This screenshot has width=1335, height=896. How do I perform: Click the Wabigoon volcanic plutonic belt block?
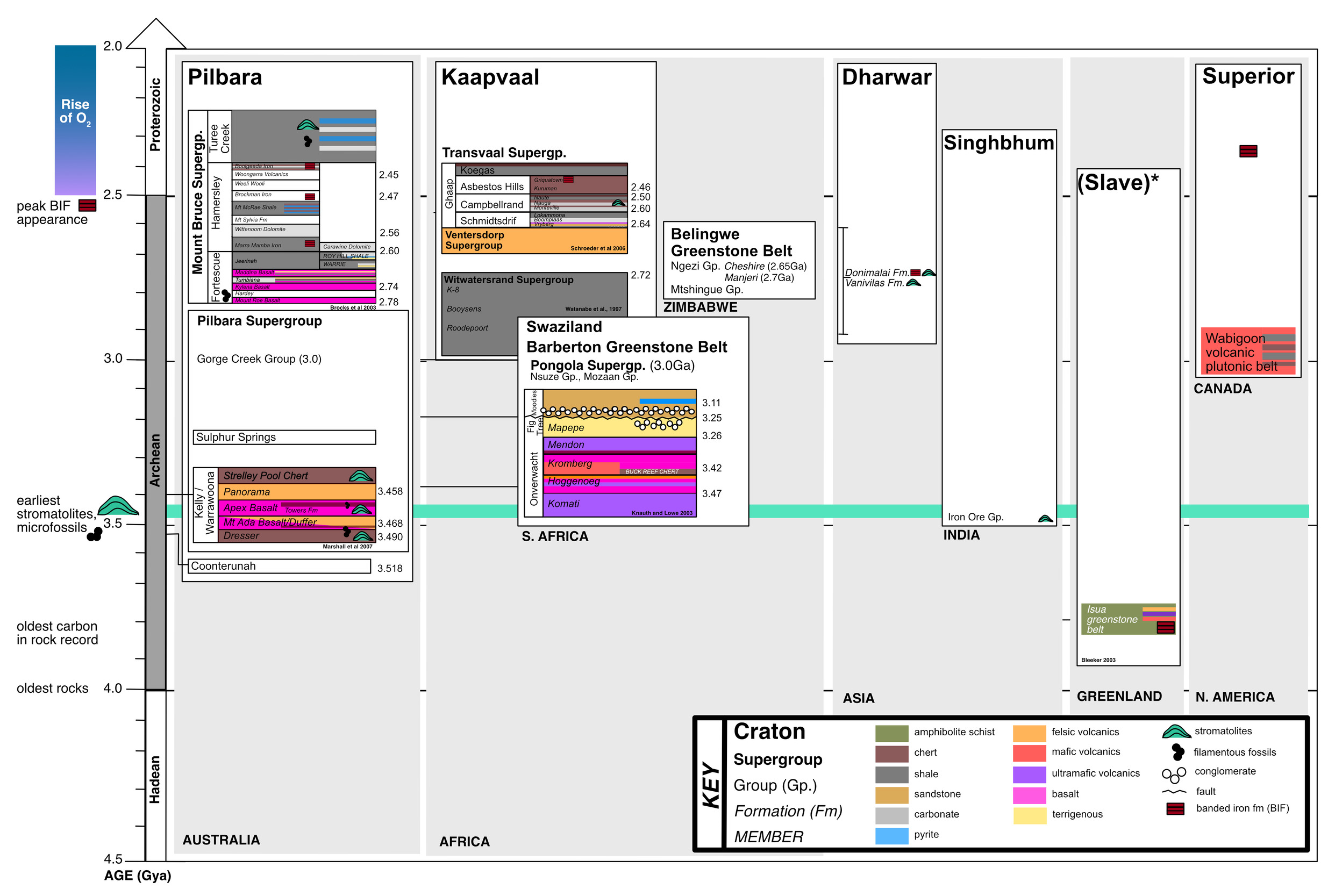[x=1247, y=351]
